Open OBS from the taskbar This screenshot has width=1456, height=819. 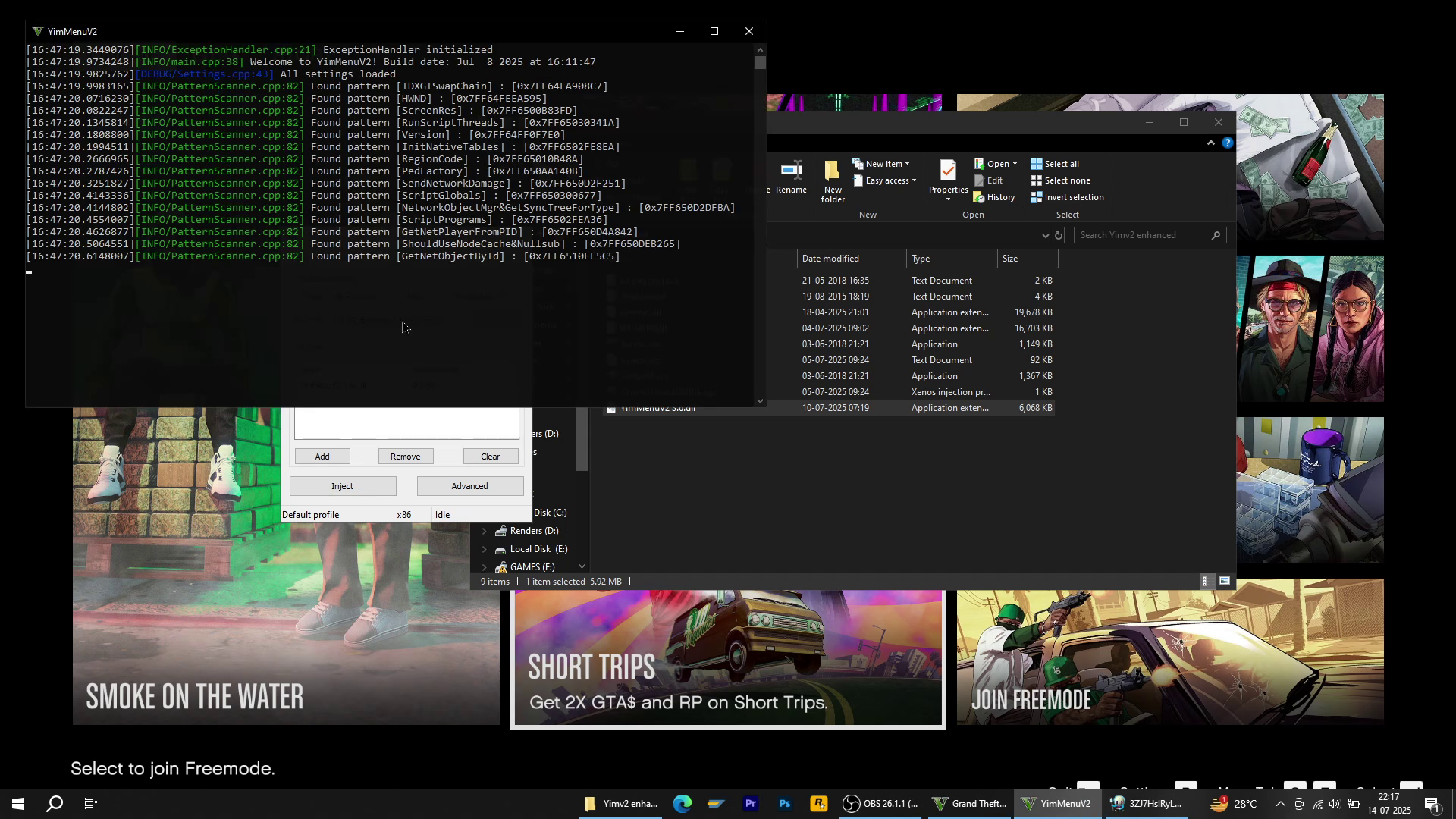880,804
